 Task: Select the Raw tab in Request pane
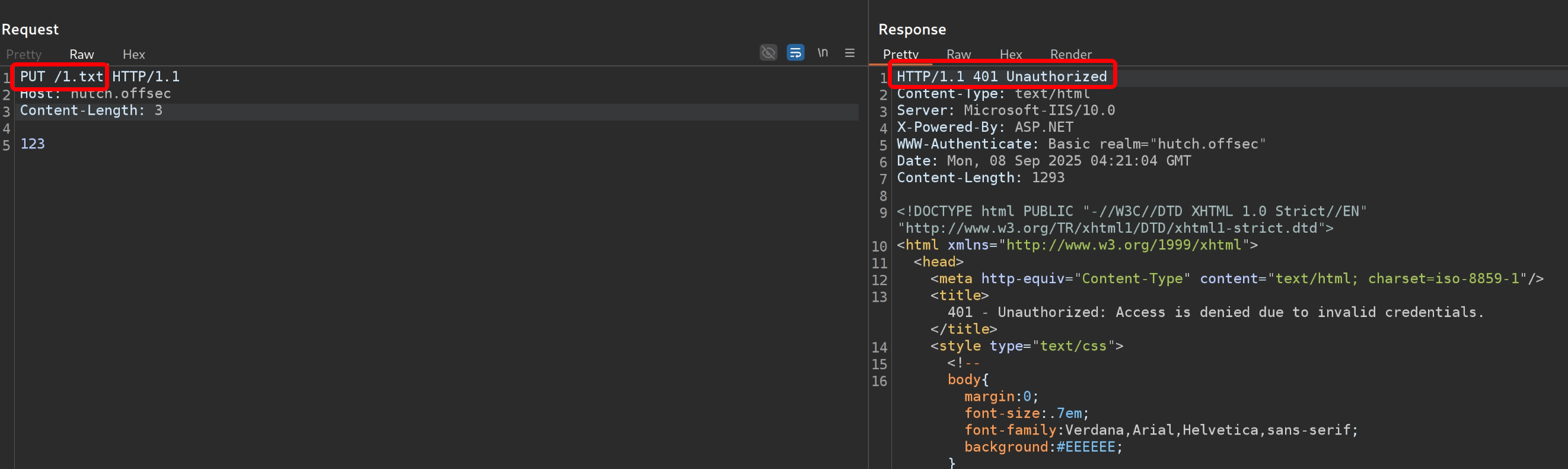[x=82, y=54]
